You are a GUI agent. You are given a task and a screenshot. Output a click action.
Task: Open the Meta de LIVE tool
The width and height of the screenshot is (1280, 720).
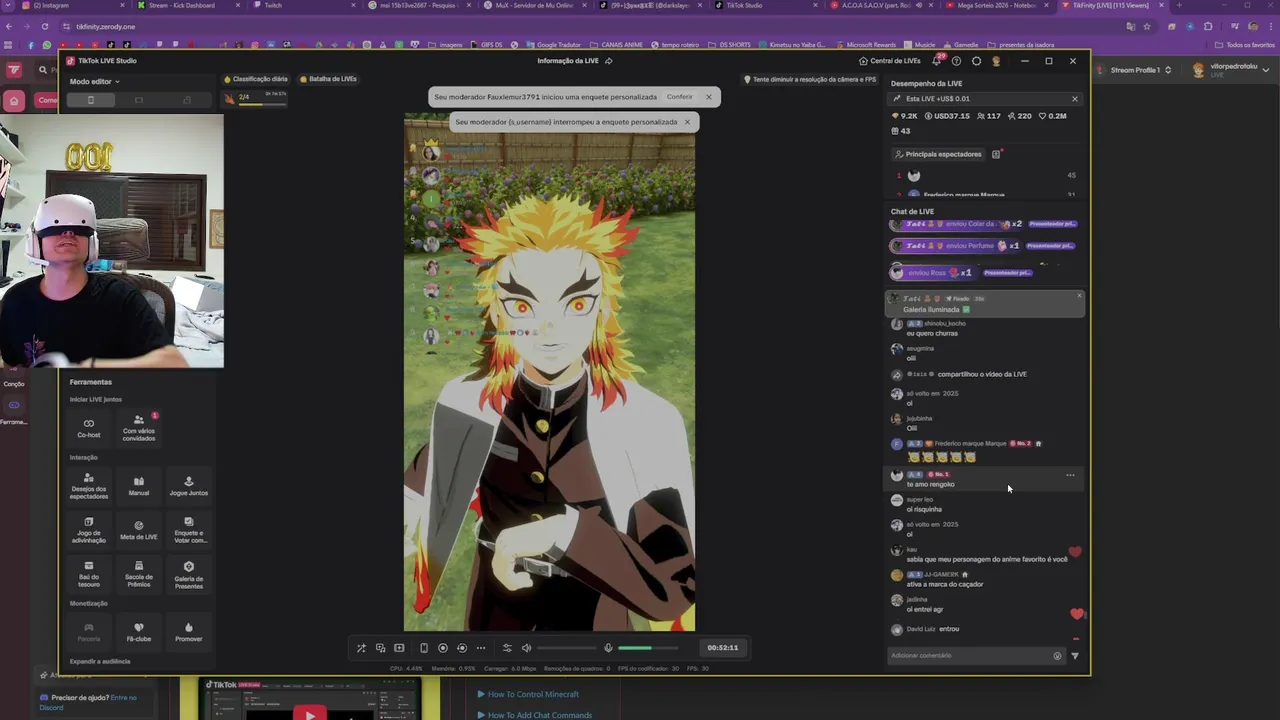click(x=139, y=530)
